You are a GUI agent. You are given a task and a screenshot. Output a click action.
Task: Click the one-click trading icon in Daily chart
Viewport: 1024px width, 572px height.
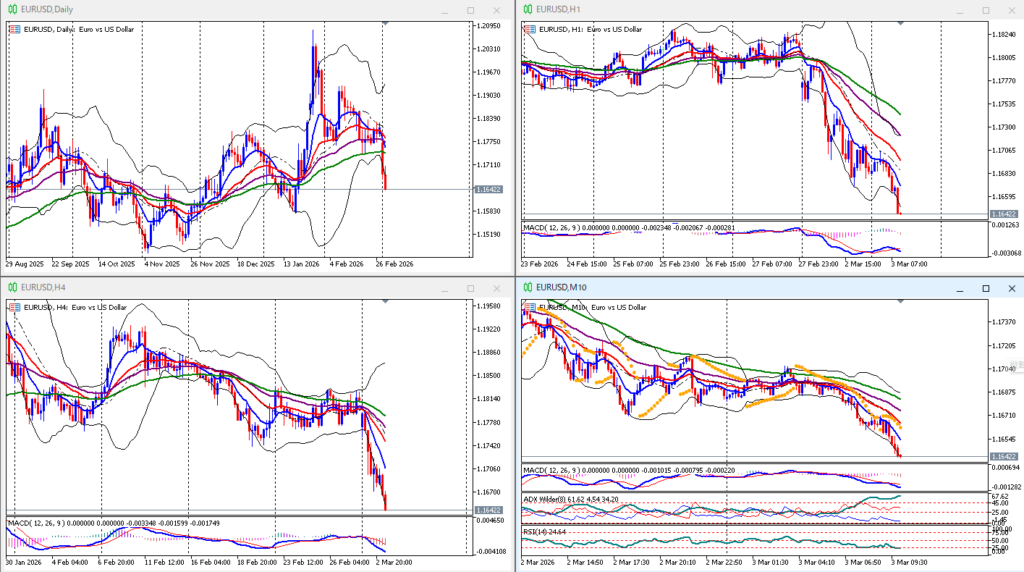14,29
